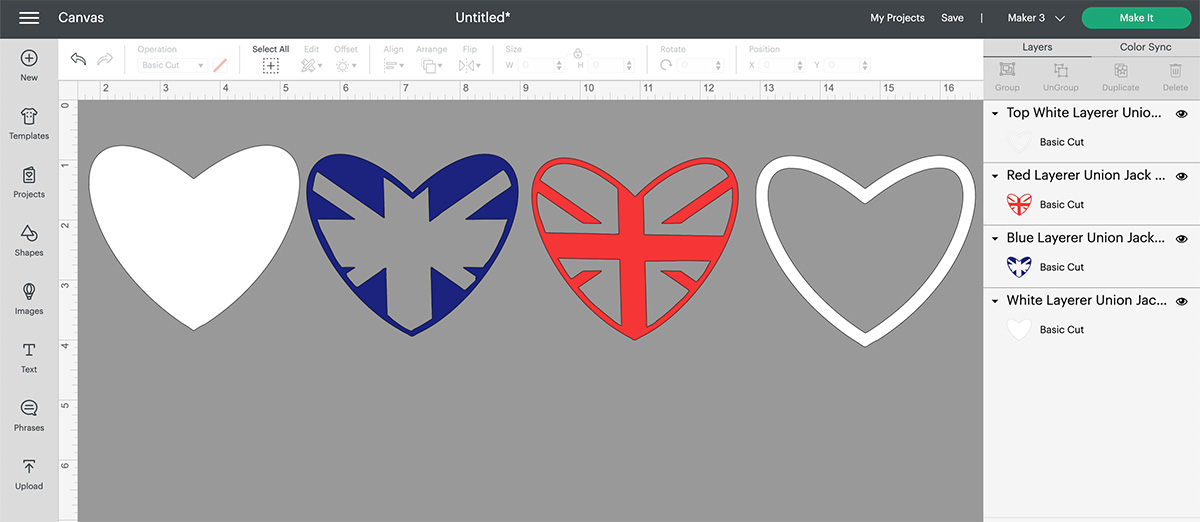
Task: Click the green Make It button
Action: point(1136,18)
